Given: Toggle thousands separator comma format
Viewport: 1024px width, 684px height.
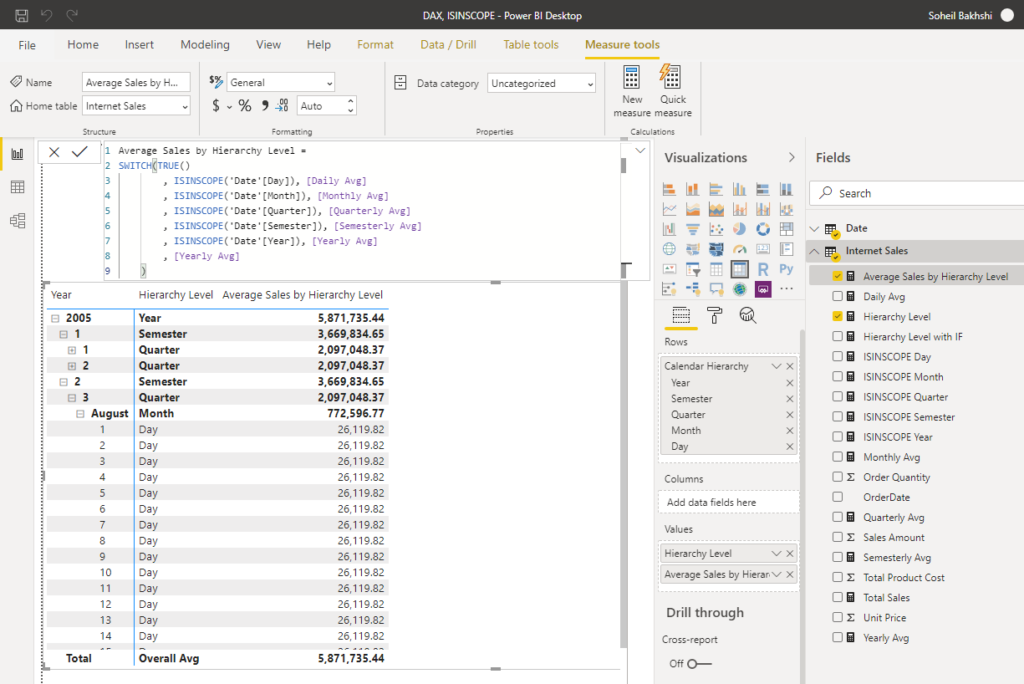Looking at the screenshot, I should (x=264, y=105).
